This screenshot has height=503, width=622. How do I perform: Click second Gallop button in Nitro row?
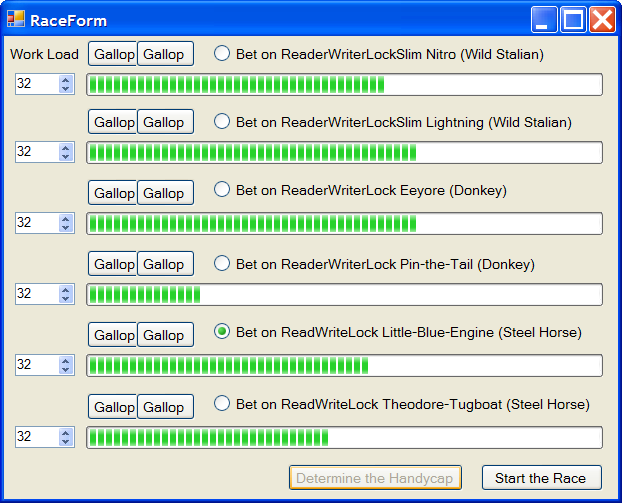pos(165,54)
